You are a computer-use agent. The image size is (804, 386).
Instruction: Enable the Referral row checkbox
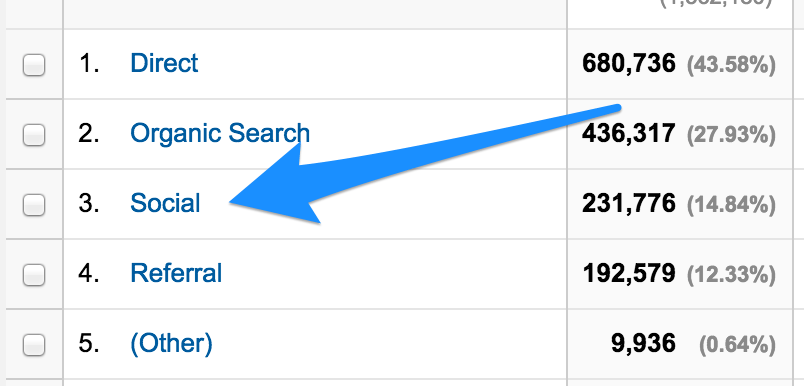click(x=34, y=275)
